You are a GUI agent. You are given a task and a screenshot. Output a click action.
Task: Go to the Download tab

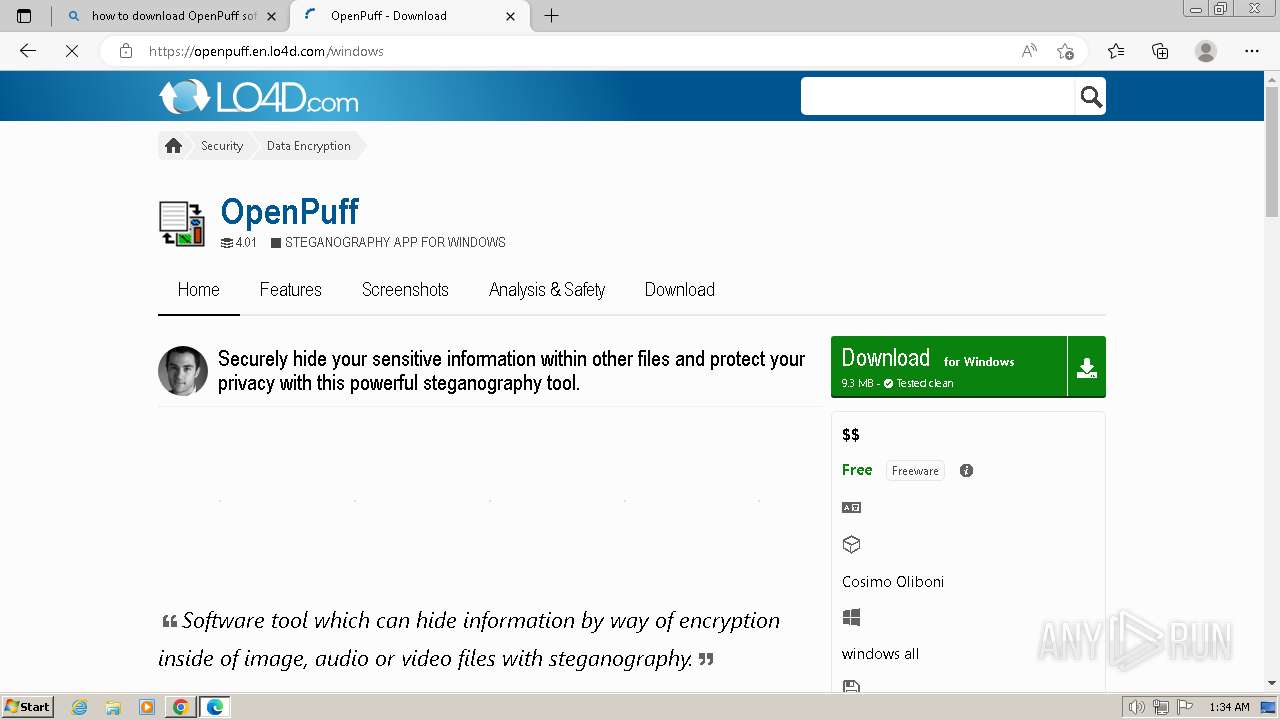click(x=680, y=290)
